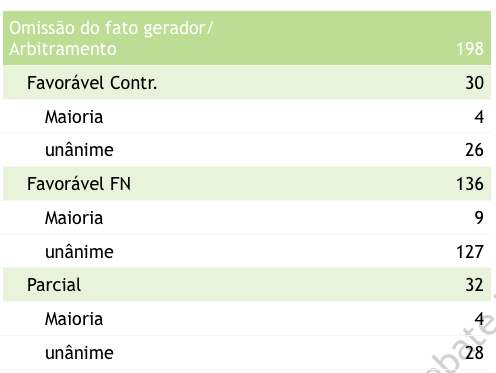Select unânime under Favorável Contr.
Viewport: 496px width, 373px height.
tap(79, 150)
